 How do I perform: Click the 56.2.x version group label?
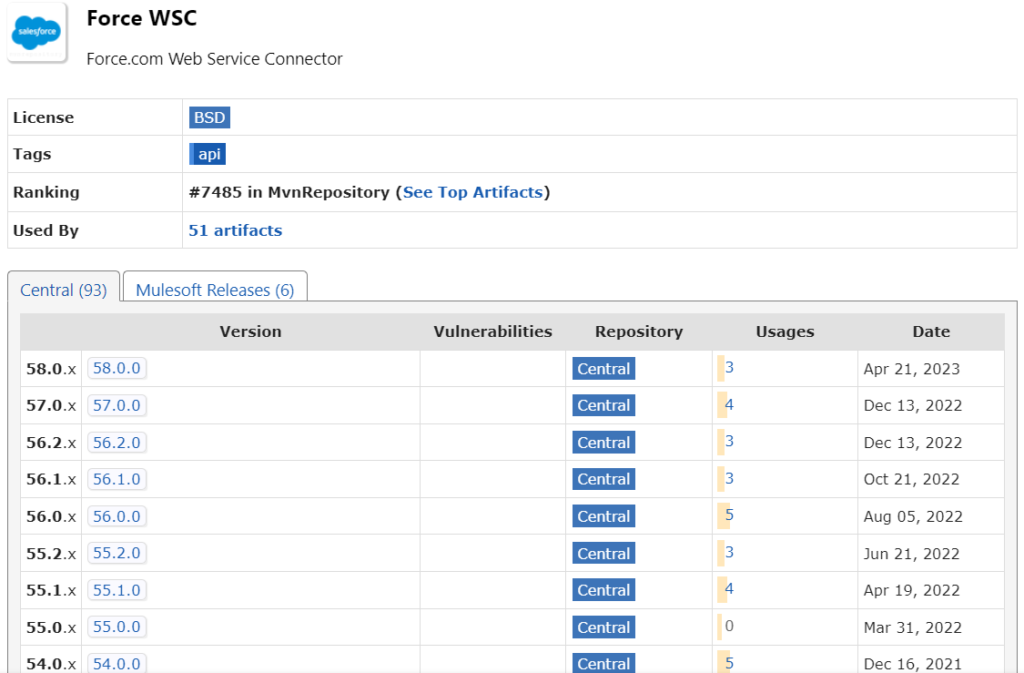pyautogui.click(x=51, y=443)
